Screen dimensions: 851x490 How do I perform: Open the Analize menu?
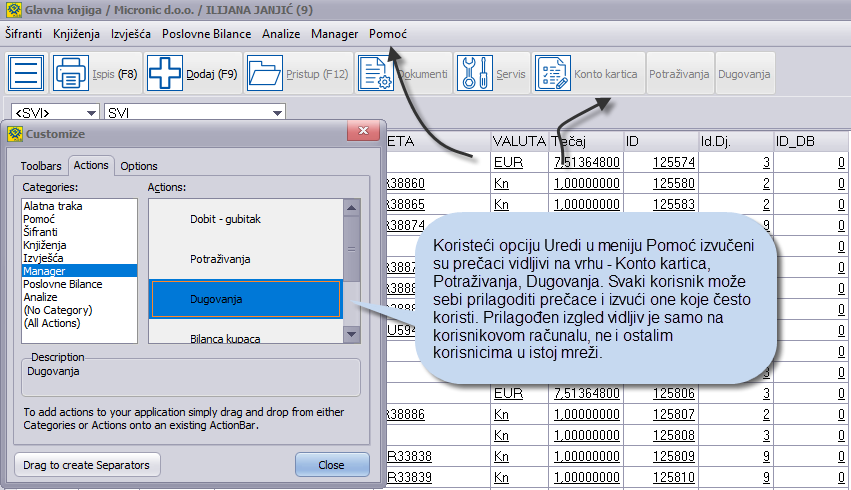coord(281,34)
